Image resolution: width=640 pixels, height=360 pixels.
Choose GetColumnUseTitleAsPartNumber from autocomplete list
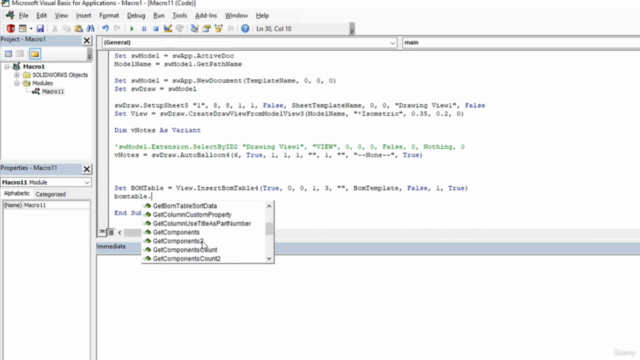[202, 224]
